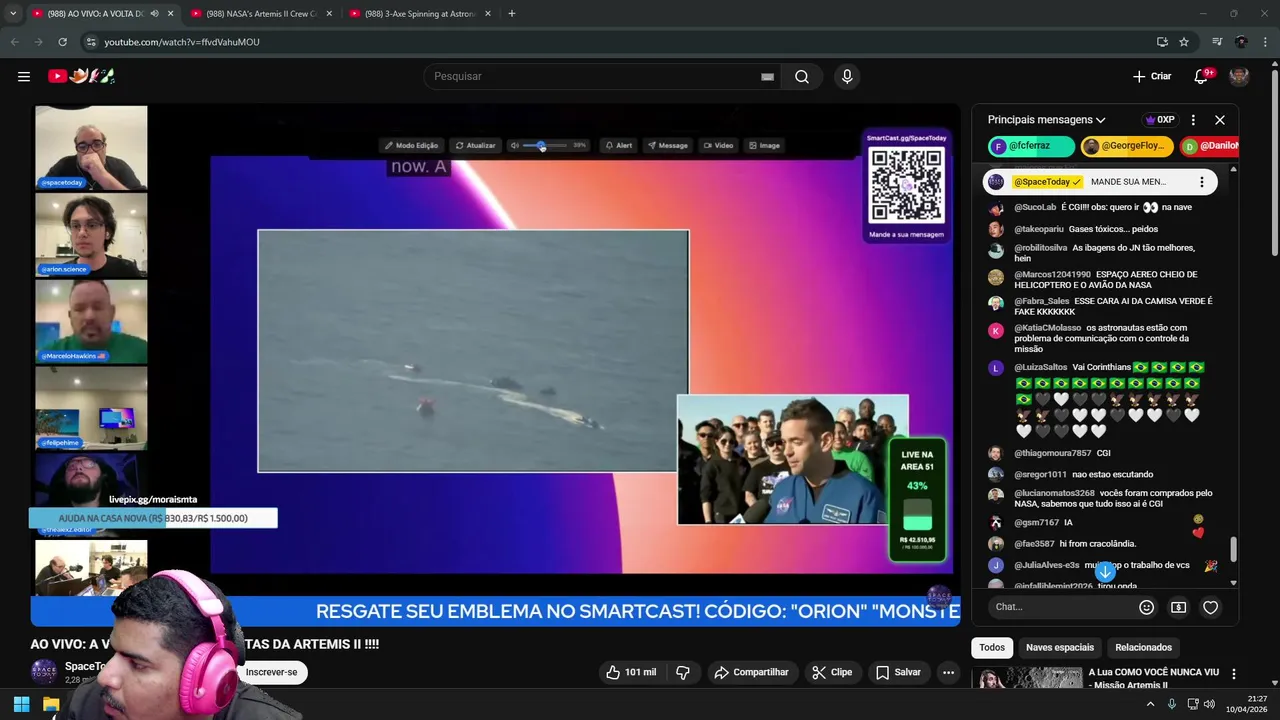The width and height of the screenshot is (1280, 720).
Task: Click the Criar create button
Action: pyautogui.click(x=1151, y=76)
